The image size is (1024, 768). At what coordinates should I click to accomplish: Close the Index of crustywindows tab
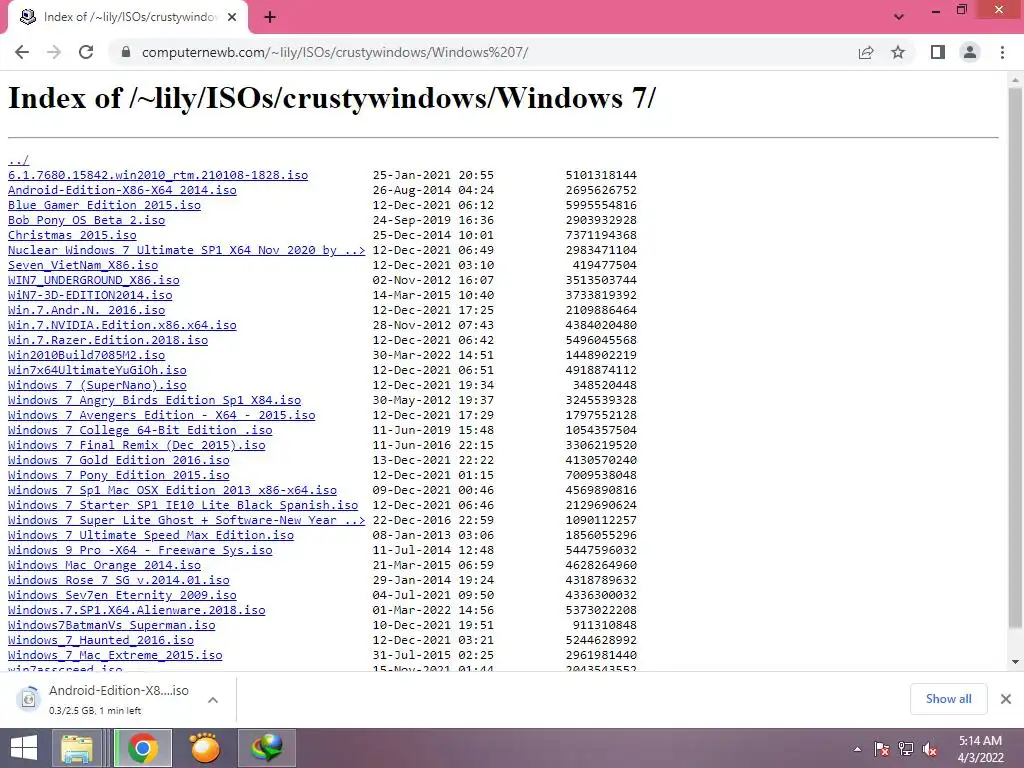232,18
